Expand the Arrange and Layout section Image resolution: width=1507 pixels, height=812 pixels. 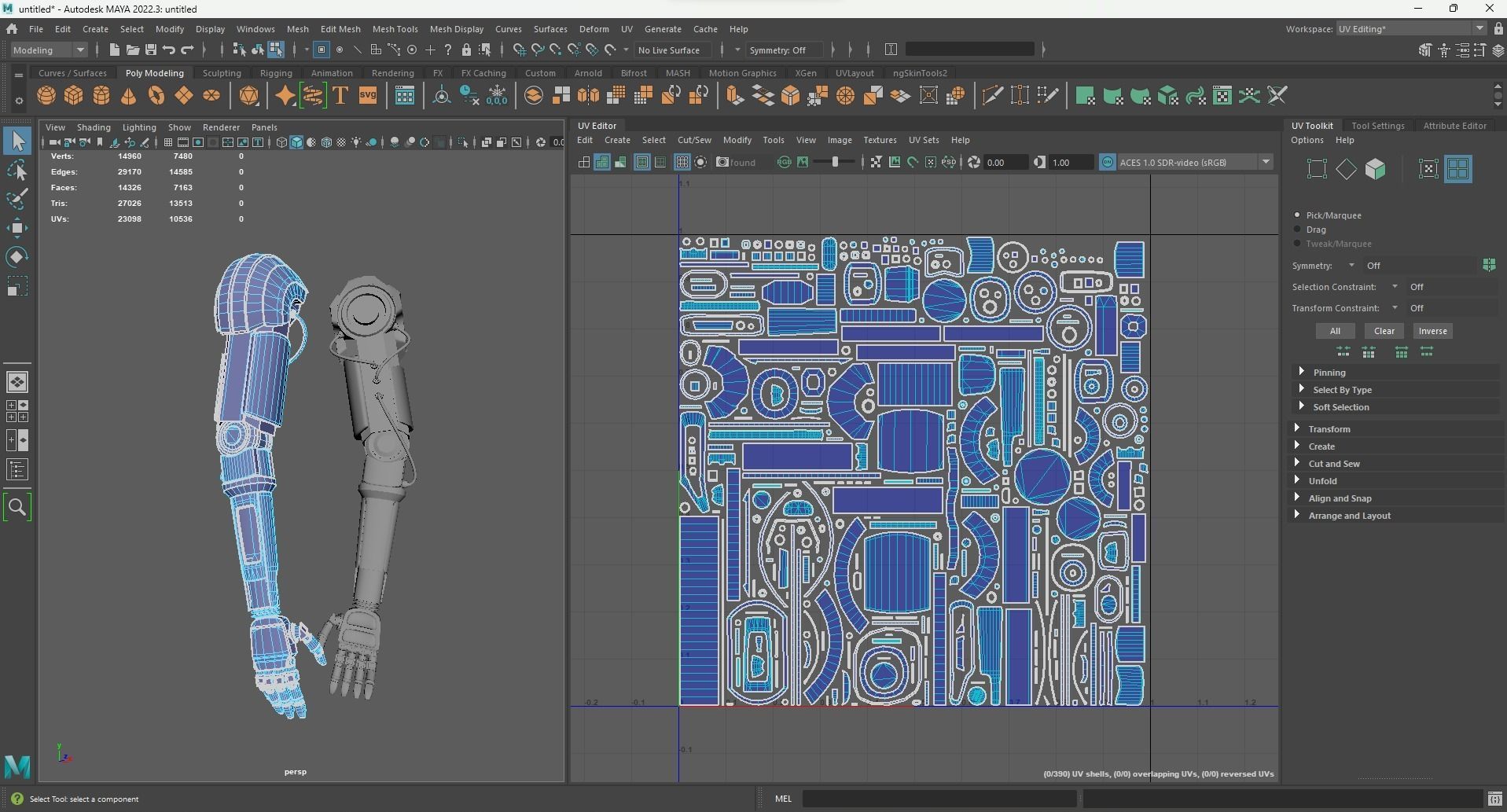click(x=1349, y=516)
